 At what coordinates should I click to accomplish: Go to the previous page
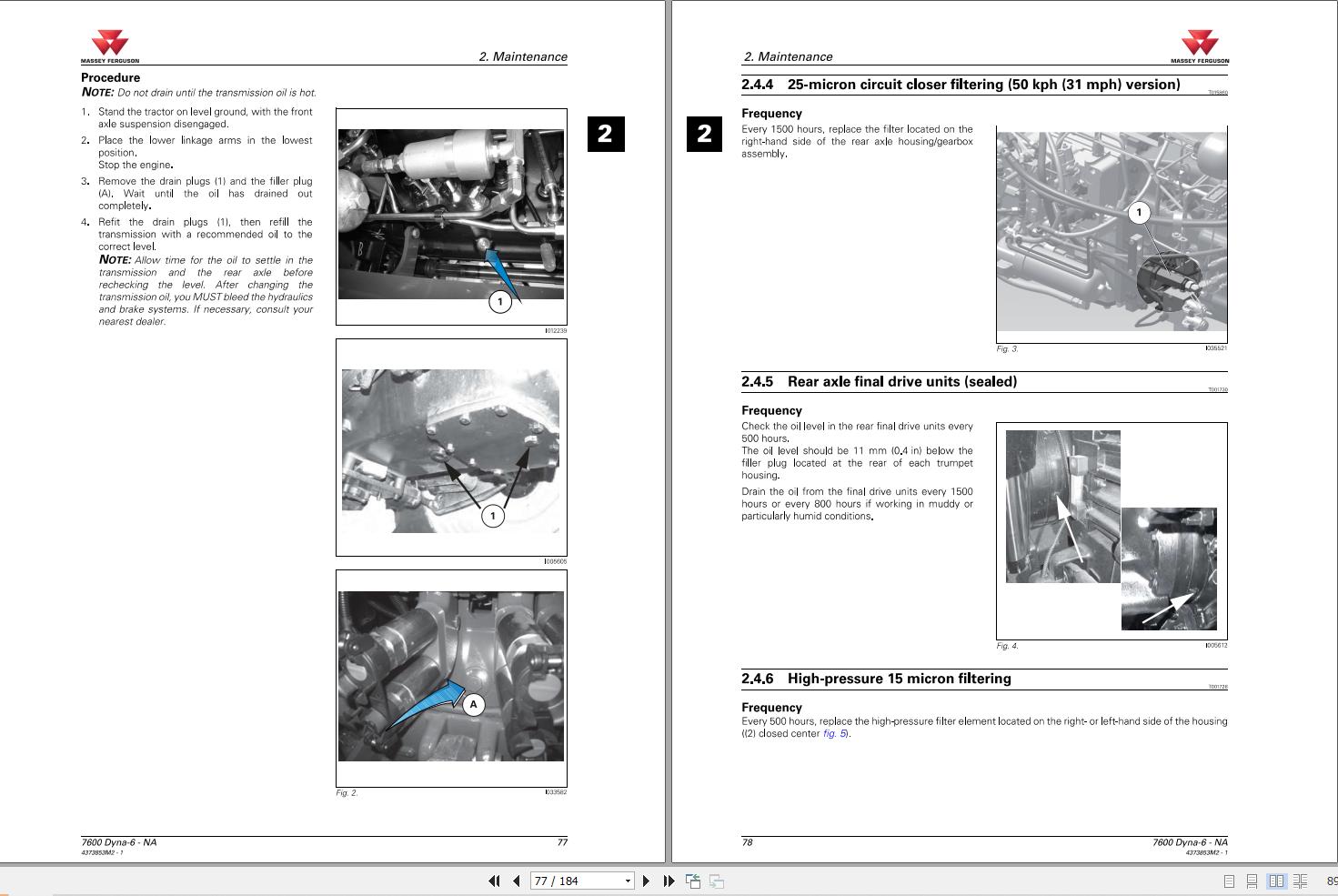point(517,881)
